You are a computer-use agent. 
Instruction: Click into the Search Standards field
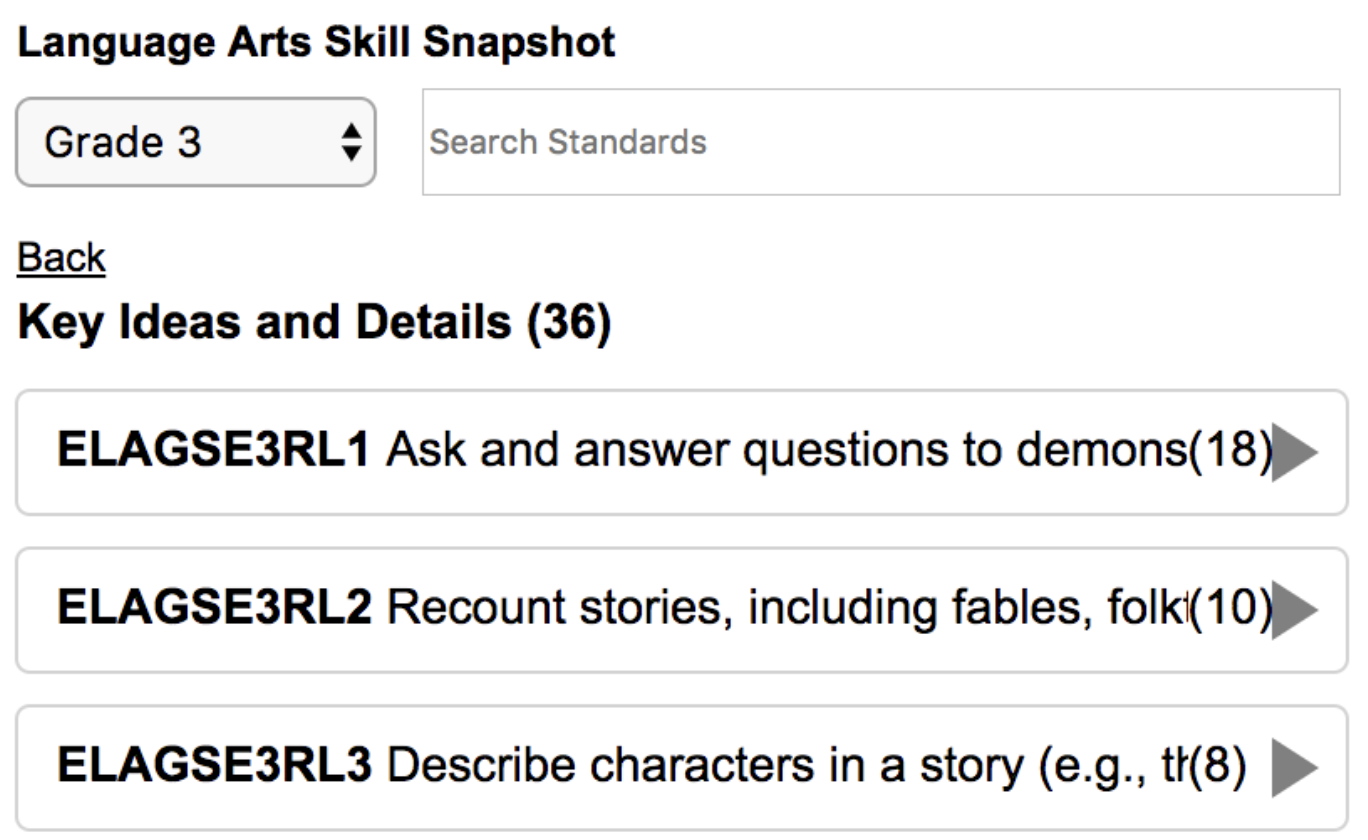[x=880, y=140]
